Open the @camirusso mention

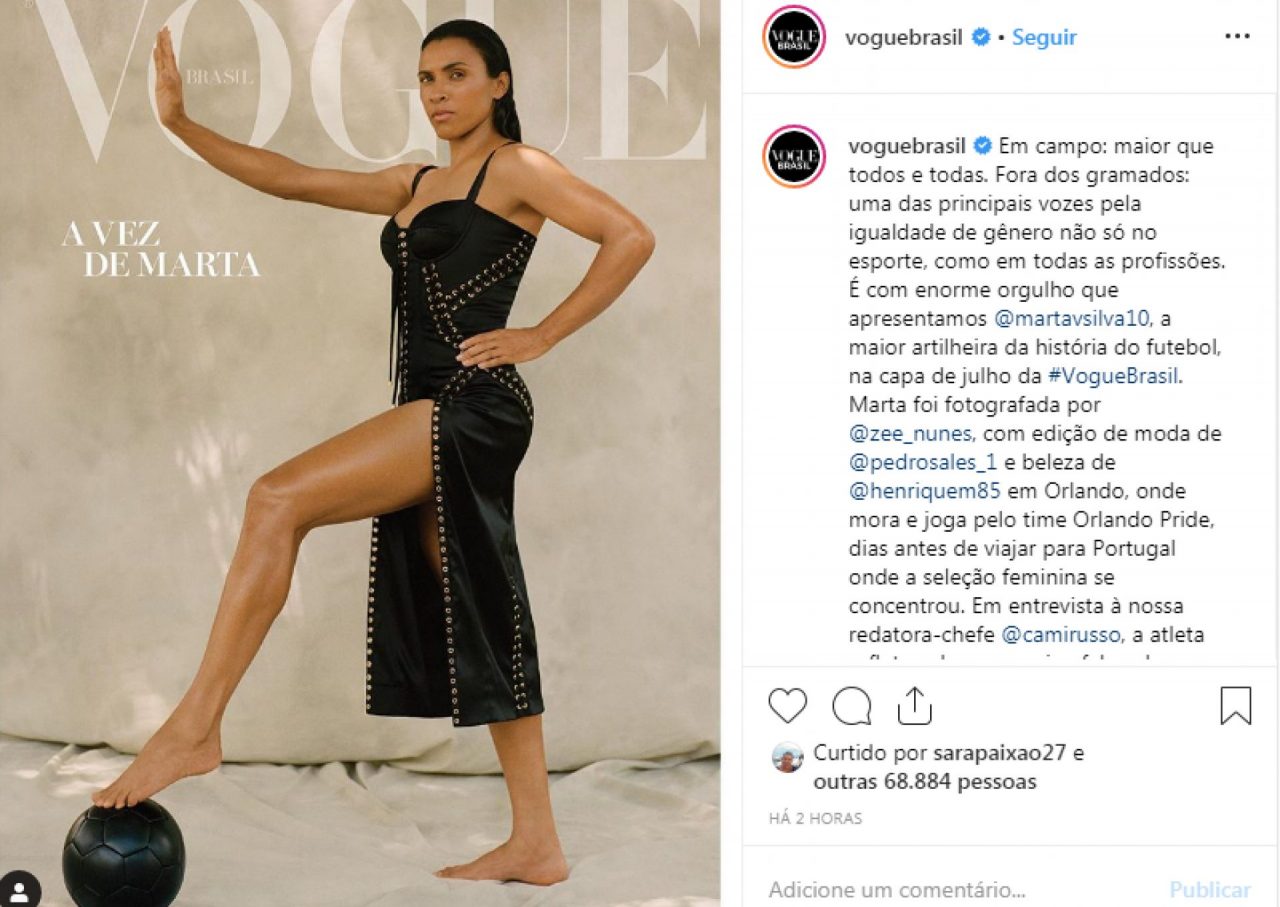coord(1062,635)
